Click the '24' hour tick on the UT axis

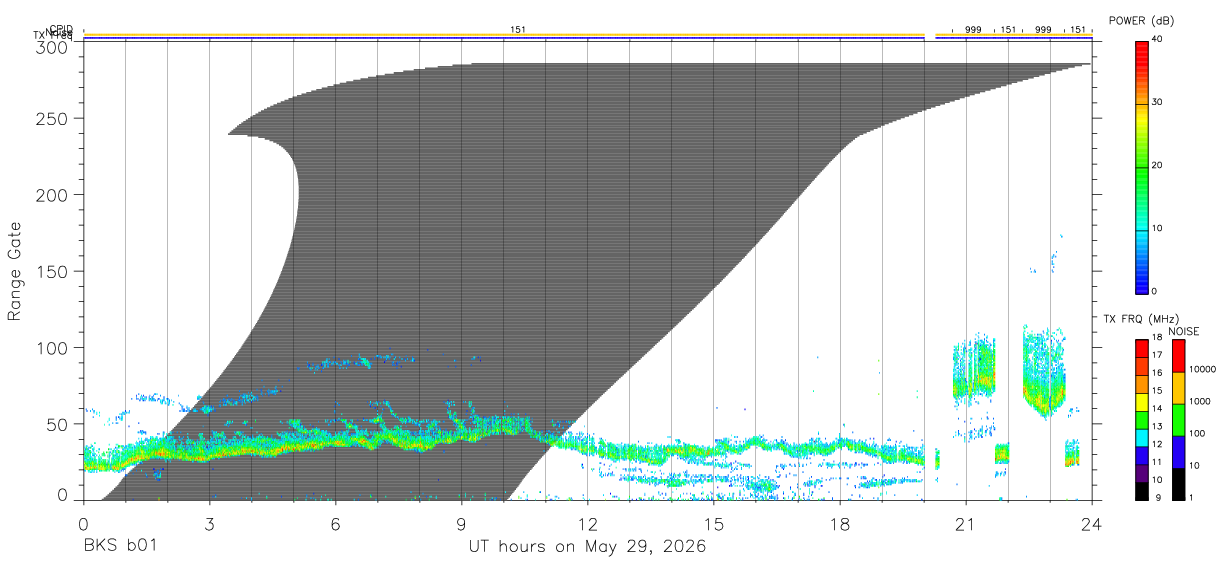pyautogui.click(x=1092, y=524)
